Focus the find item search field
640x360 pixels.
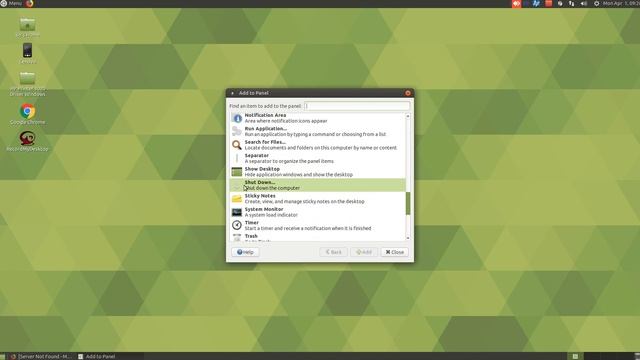pos(357,106)
